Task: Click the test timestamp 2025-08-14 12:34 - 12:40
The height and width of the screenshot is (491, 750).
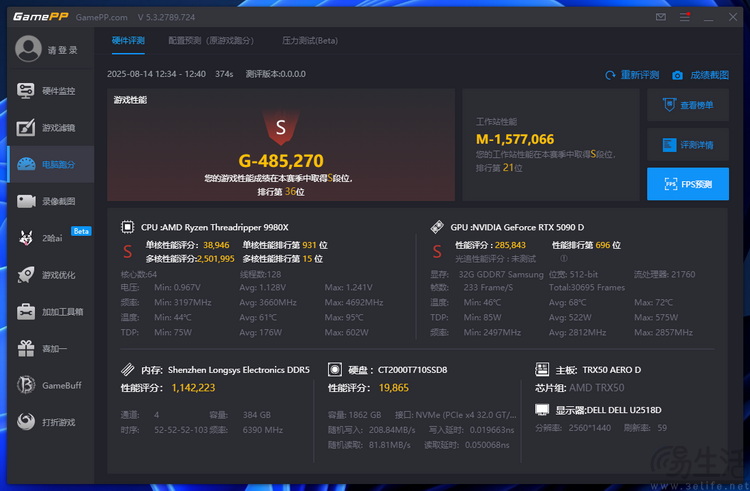Action: point(156,74)
